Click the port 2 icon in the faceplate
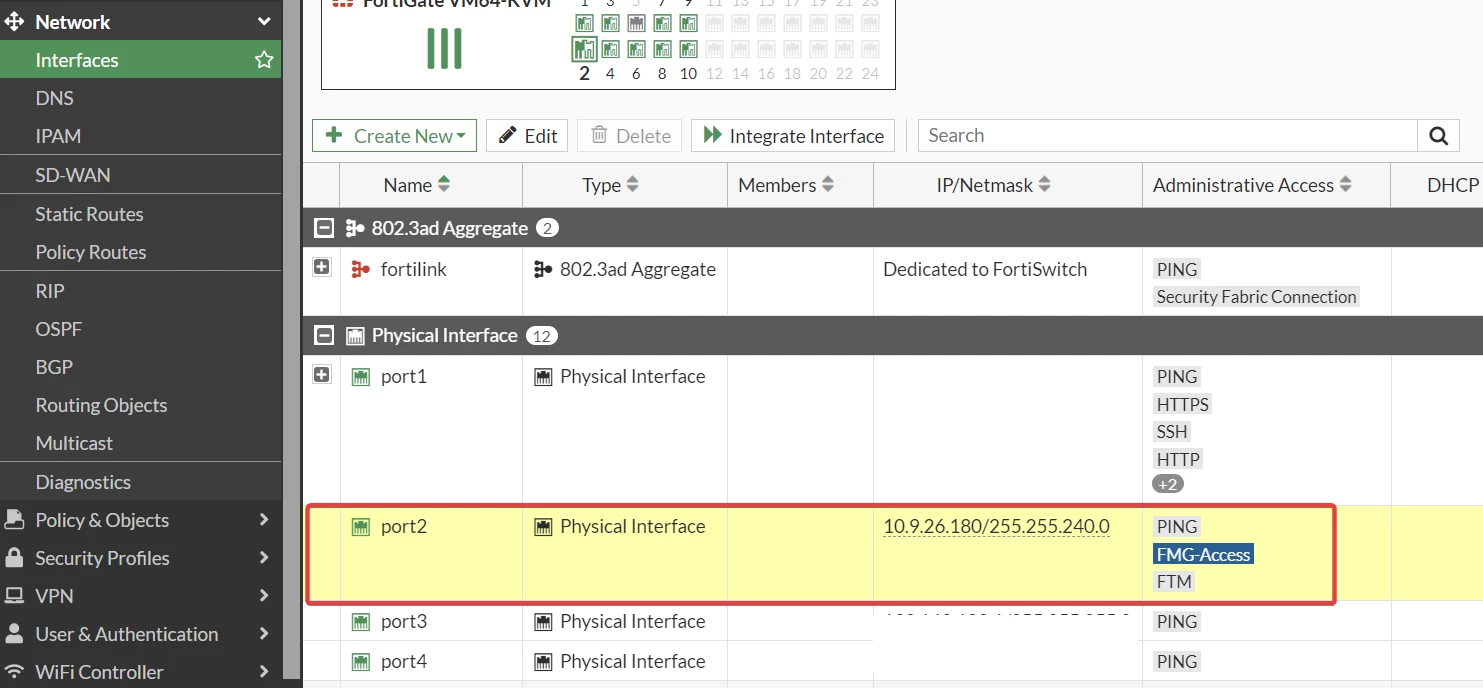Viewport: 1483px width, 688px height. [x=584, y=48]
